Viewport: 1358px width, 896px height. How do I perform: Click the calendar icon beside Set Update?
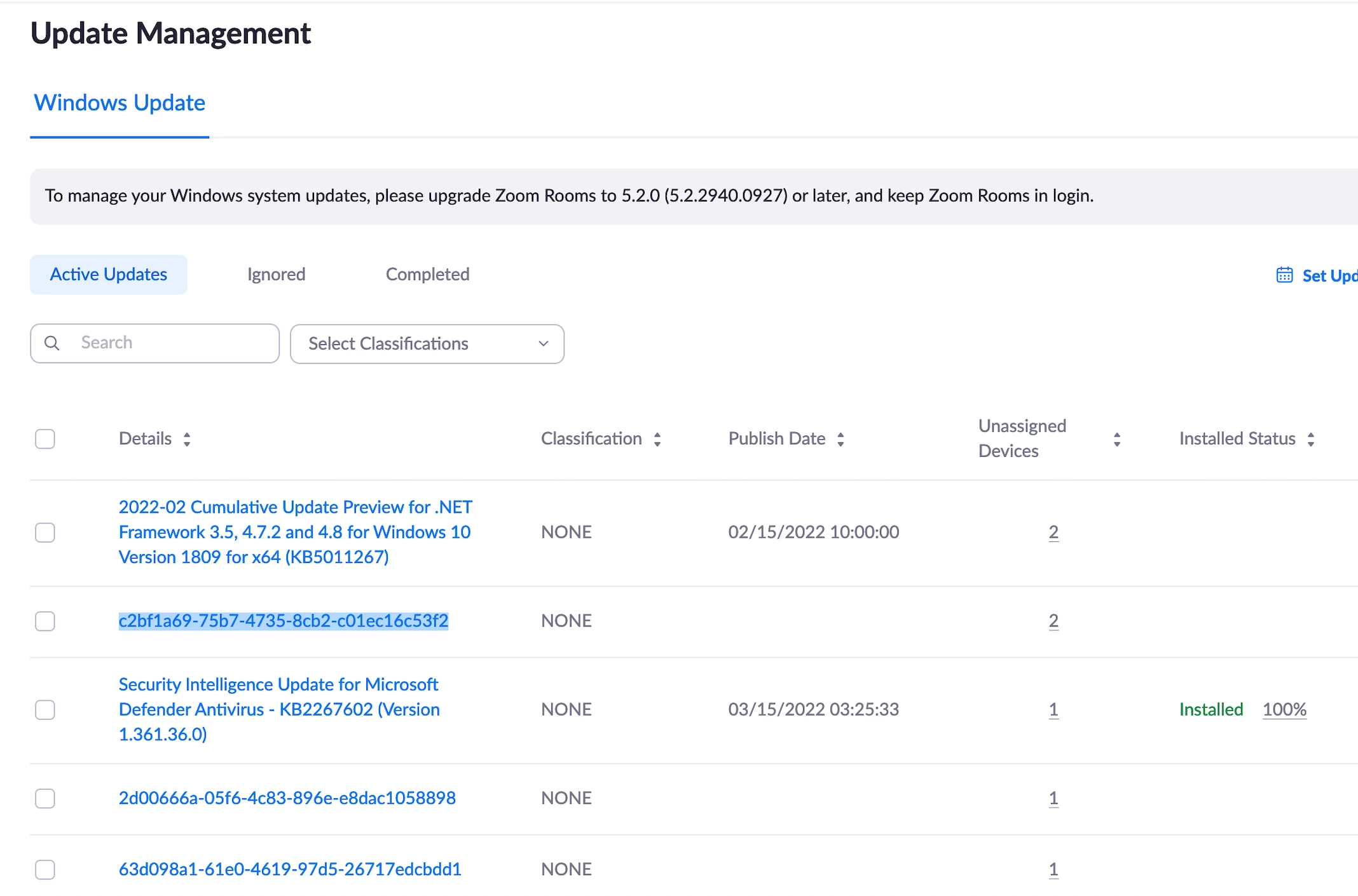tap(1284, 275)
